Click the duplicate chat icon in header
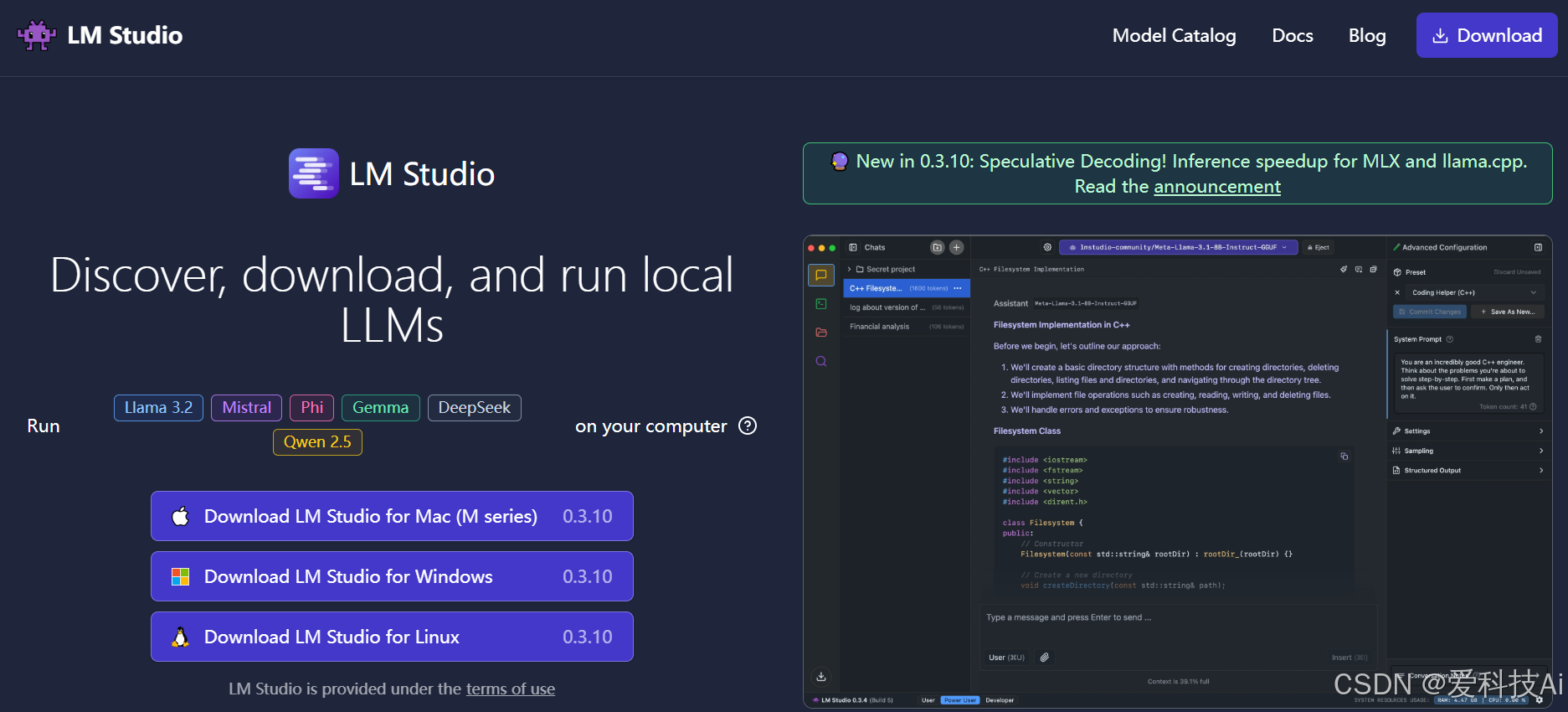1568x712 pixels. coord(1374,269)
